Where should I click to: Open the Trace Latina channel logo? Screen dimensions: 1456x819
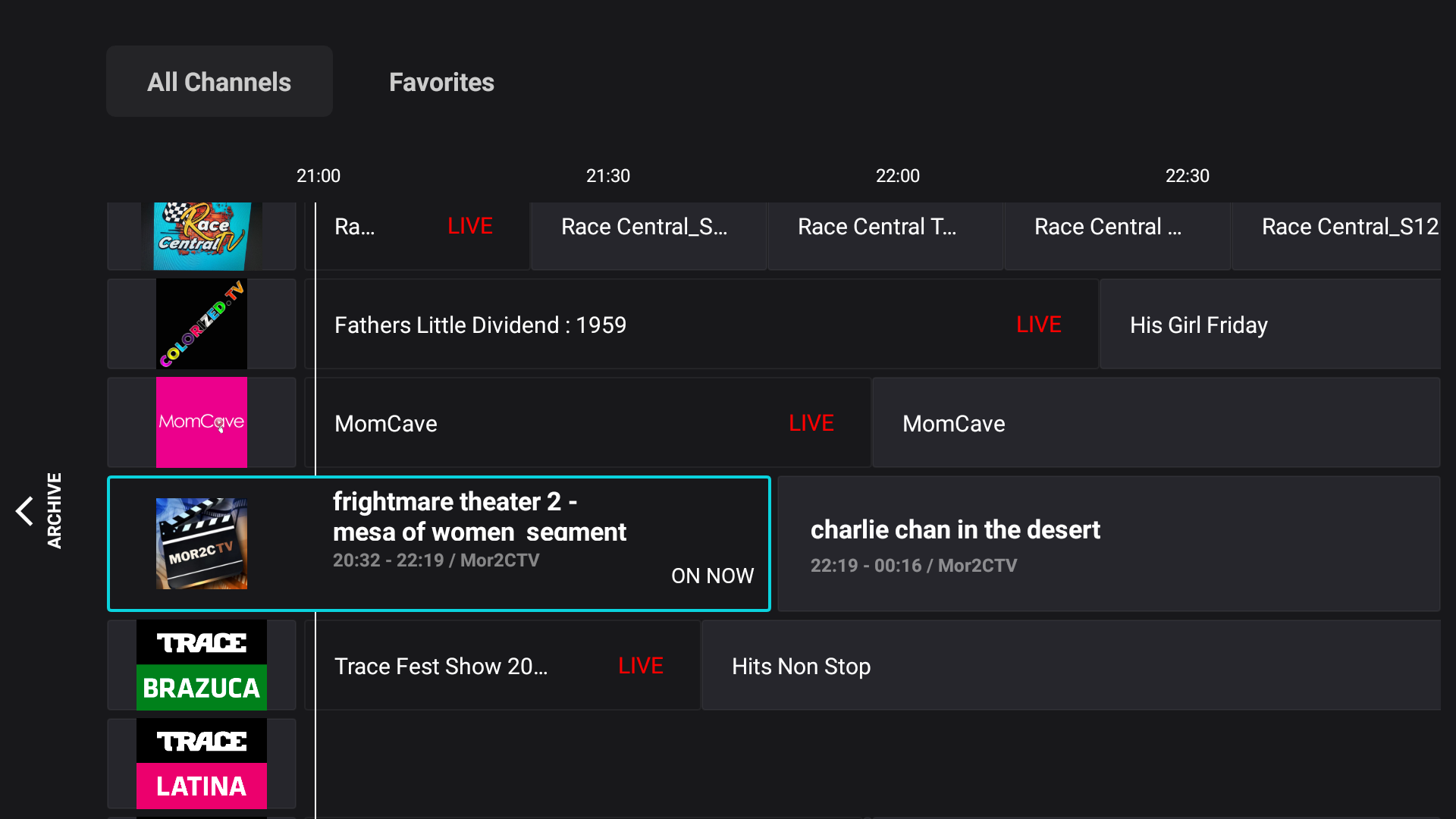201,764
